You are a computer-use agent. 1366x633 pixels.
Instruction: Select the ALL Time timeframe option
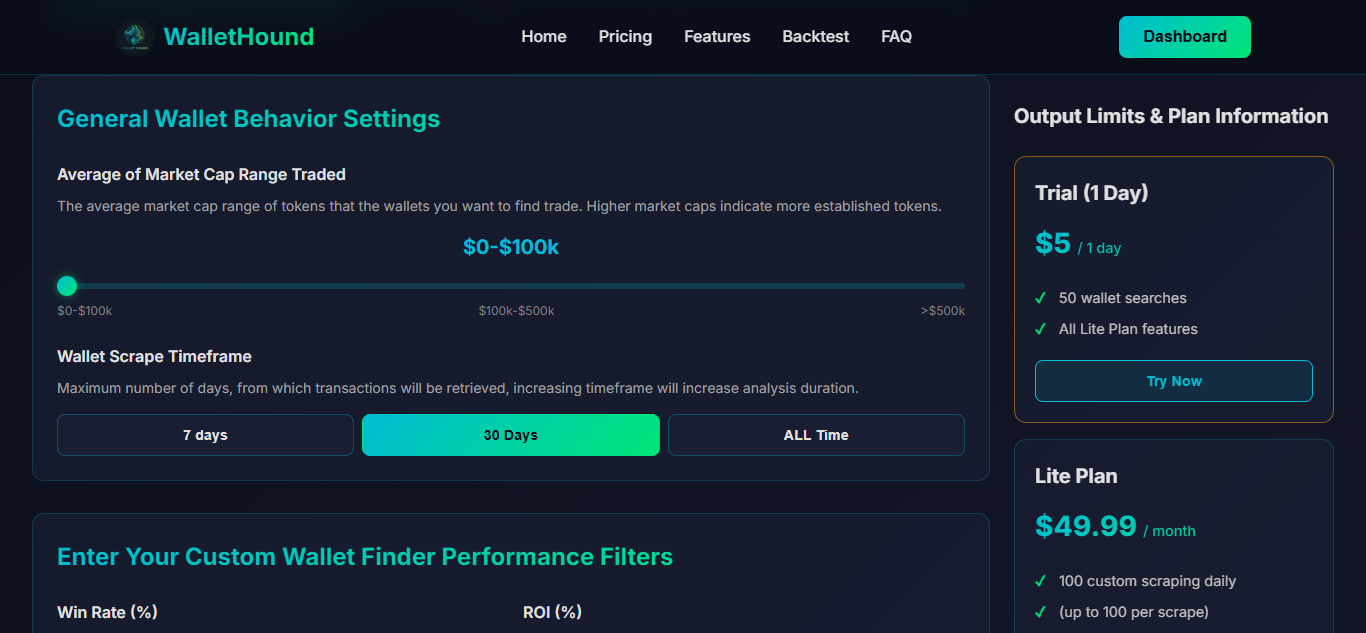816,434
